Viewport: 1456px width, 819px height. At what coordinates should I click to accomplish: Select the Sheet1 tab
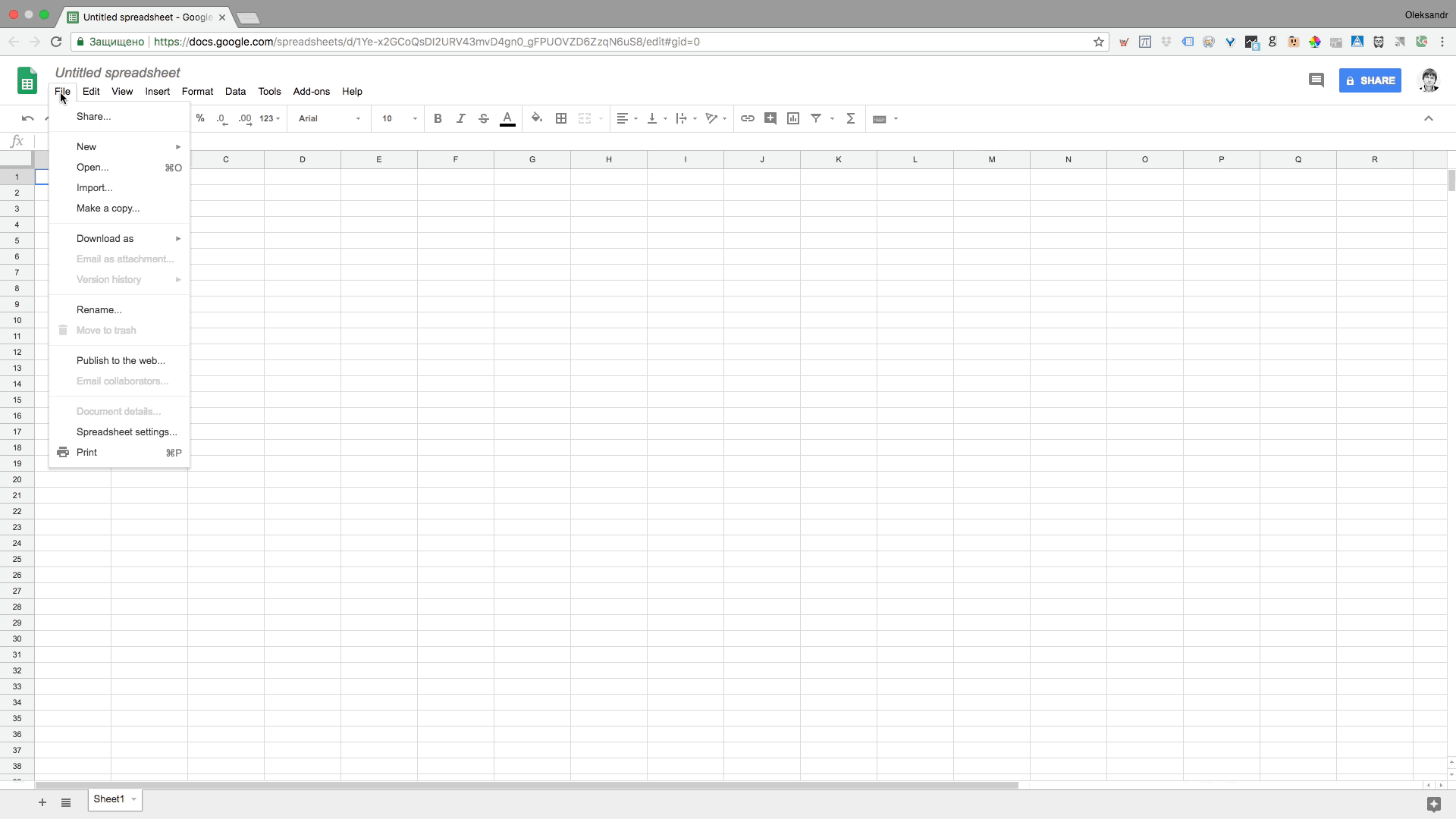coord(108,799)
